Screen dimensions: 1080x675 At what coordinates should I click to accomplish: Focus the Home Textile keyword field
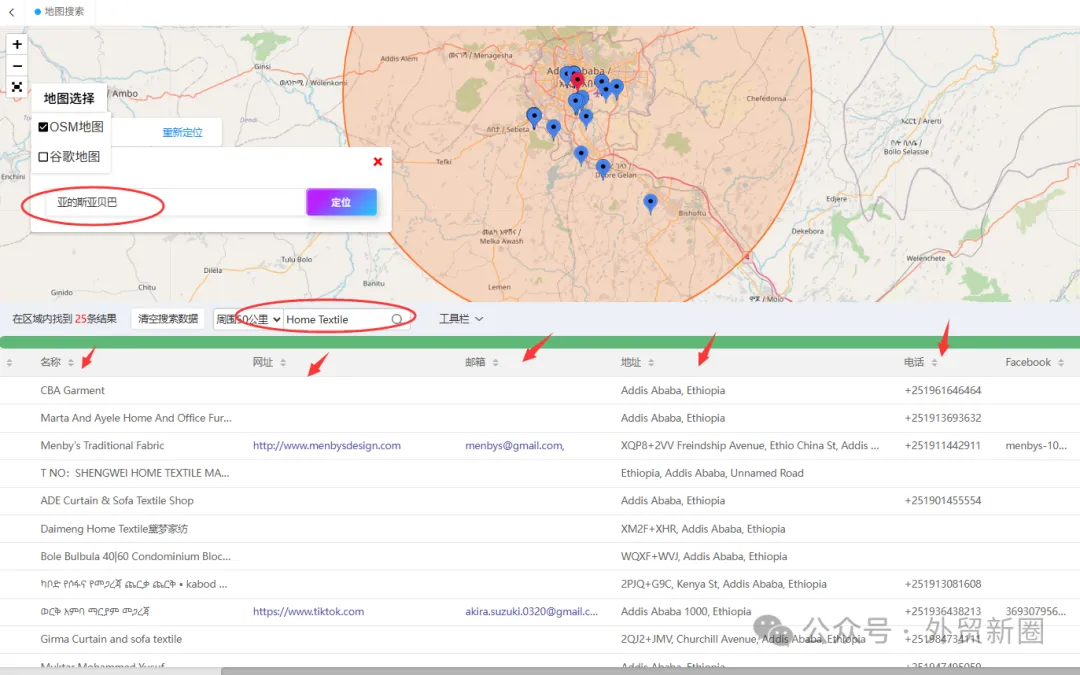[336, 320]
